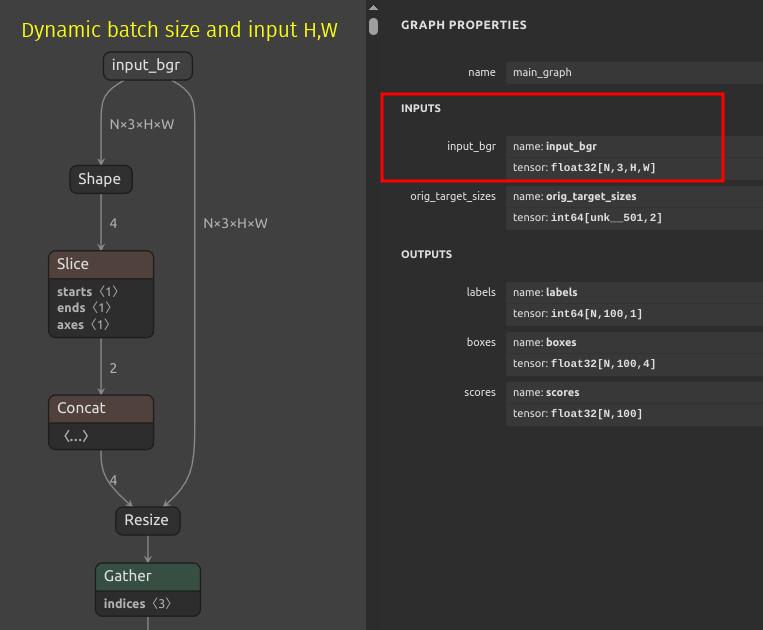Click the Slice ends attribute
763x630 pixels.
(85, 308)
